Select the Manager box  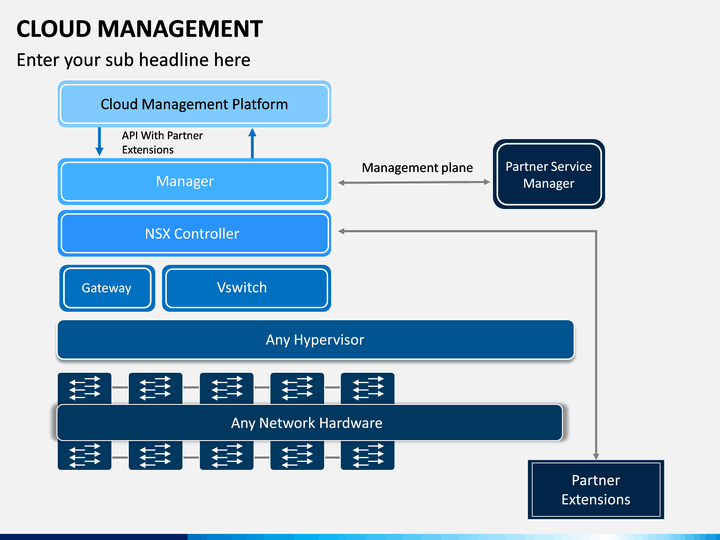click(194, 181)
